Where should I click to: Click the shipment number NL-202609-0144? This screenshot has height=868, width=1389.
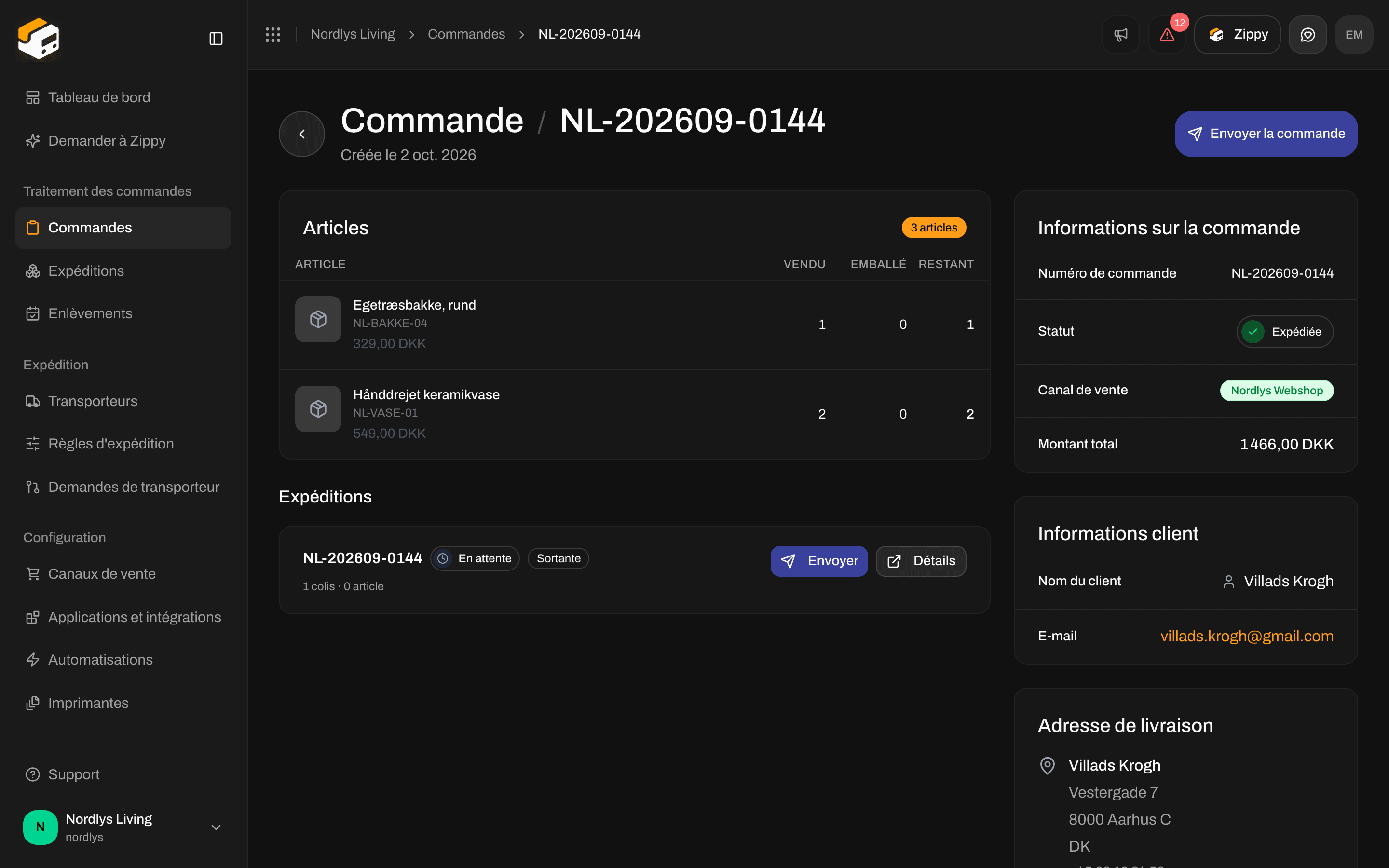[x=362, y=558]
